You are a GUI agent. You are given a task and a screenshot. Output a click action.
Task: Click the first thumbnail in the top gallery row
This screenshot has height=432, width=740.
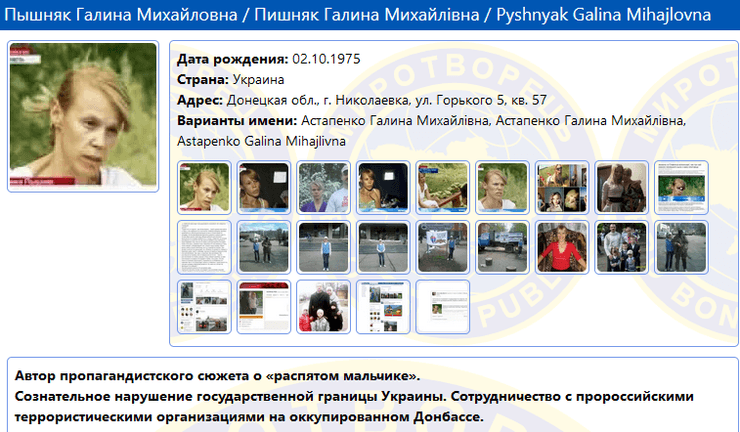point(204,188)
